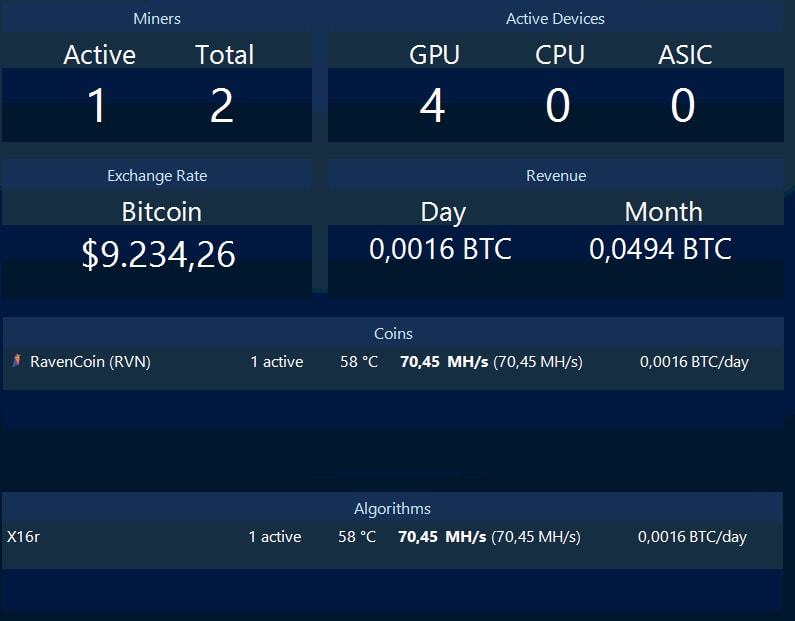Open the Active Devices panel header
This screenshot has width=795, height=621.
pyautogui.click(x=555, y=19)
